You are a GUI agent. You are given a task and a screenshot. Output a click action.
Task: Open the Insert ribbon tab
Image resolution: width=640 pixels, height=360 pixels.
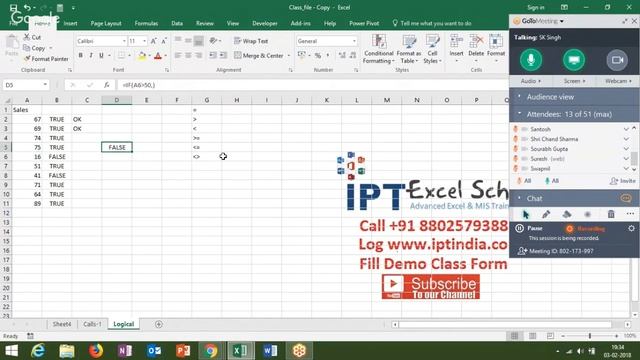tap(70, 23)
